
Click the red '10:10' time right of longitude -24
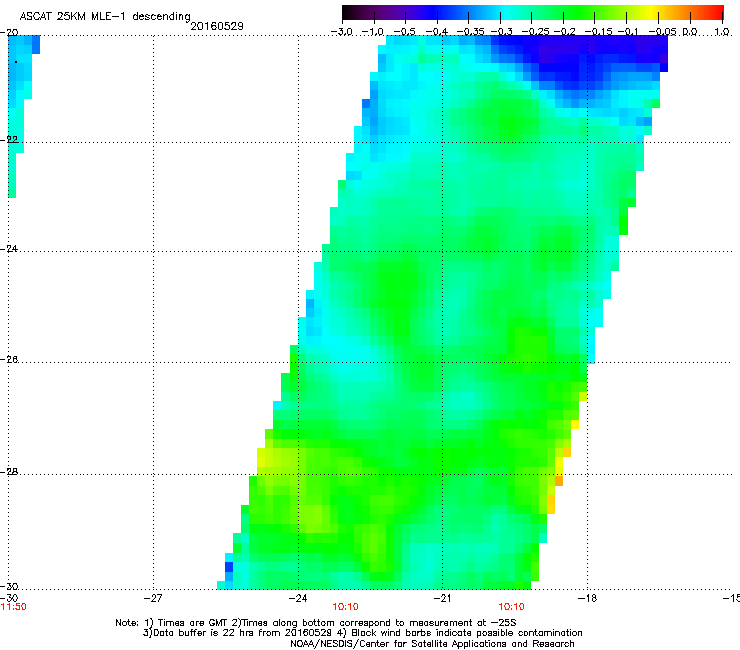click(x=345, y=607)
